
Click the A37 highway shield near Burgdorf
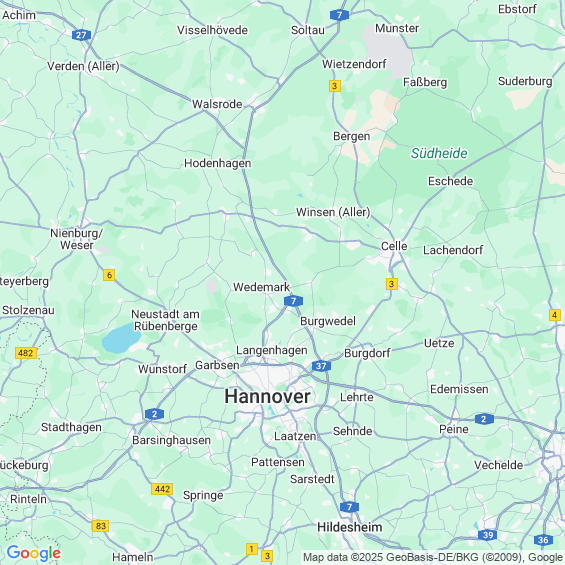[x=321, y=366]
